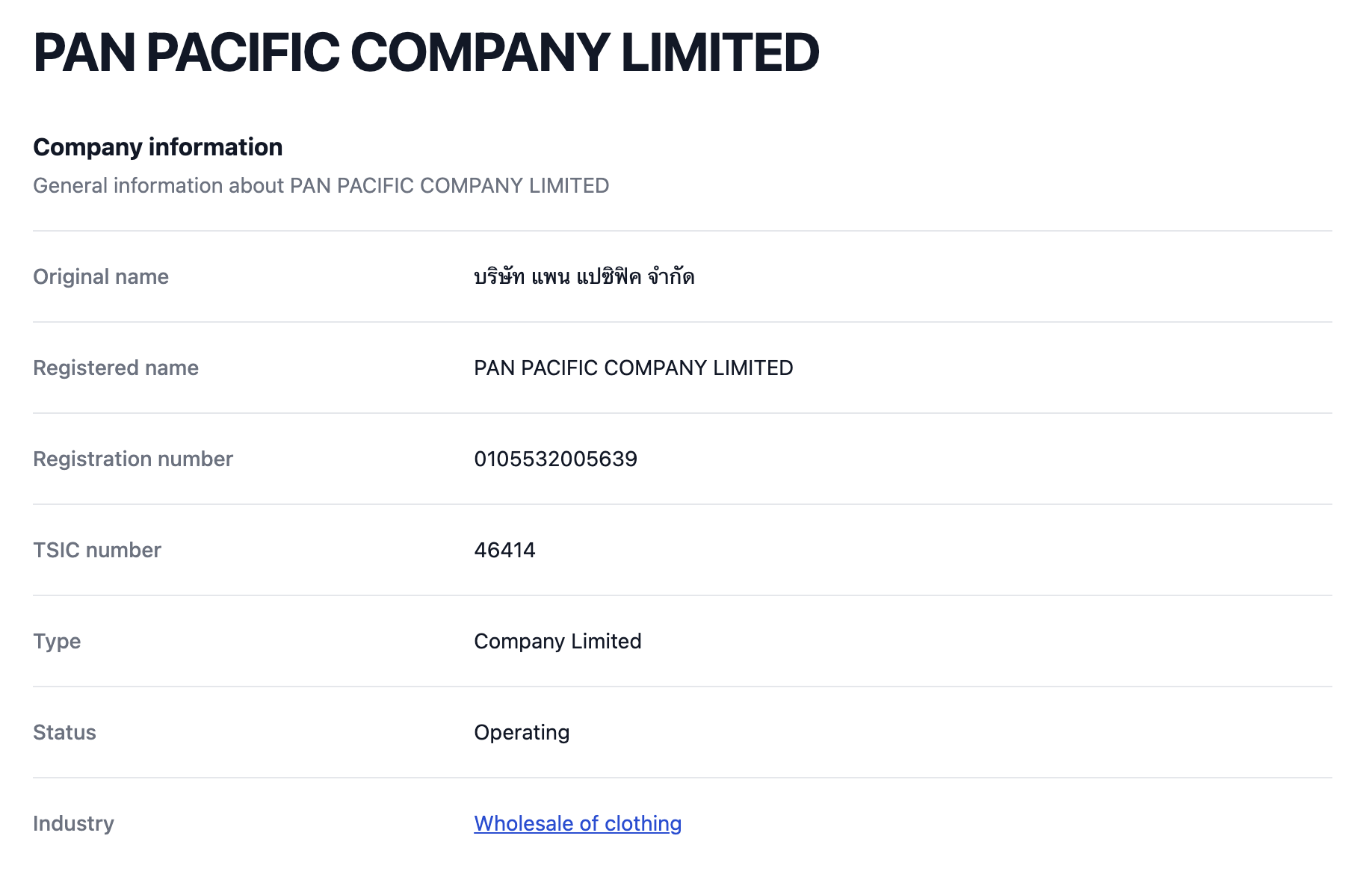
Task: Click the Company information section heading
Action: point(158,147)
